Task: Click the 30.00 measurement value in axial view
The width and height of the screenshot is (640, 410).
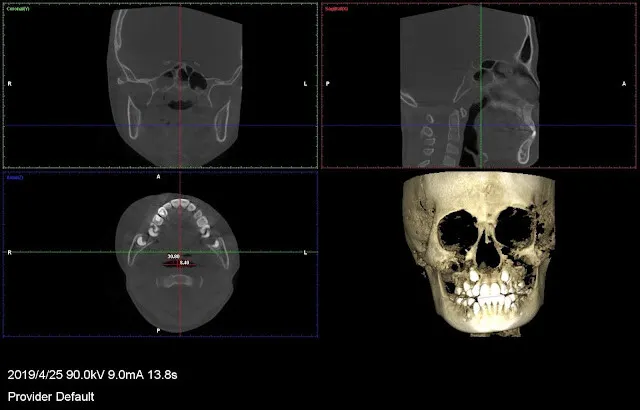Action: pos(174,256)
